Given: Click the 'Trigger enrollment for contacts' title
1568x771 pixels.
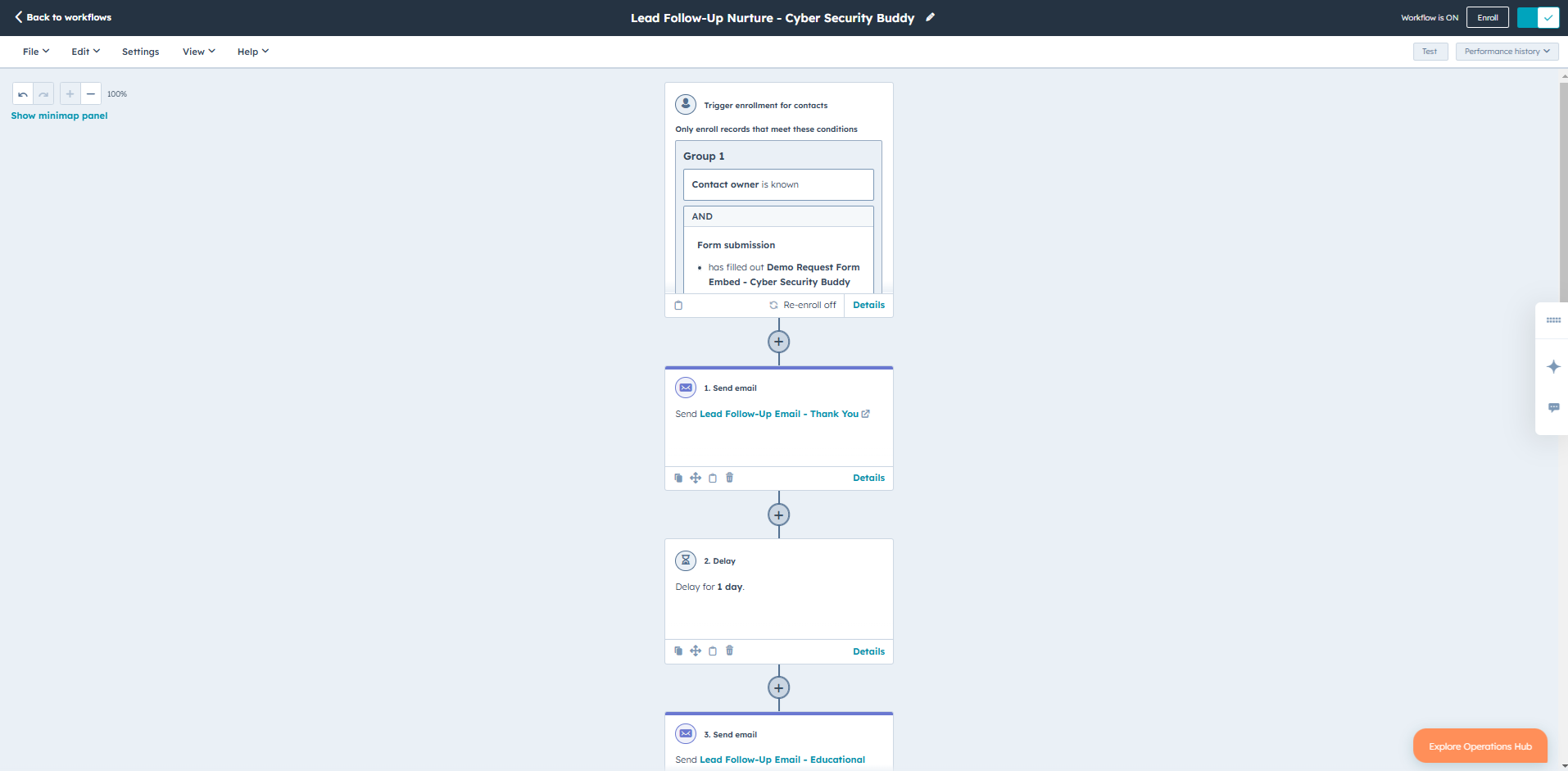Looking at the screenshot, I should (x=765, y=106).
